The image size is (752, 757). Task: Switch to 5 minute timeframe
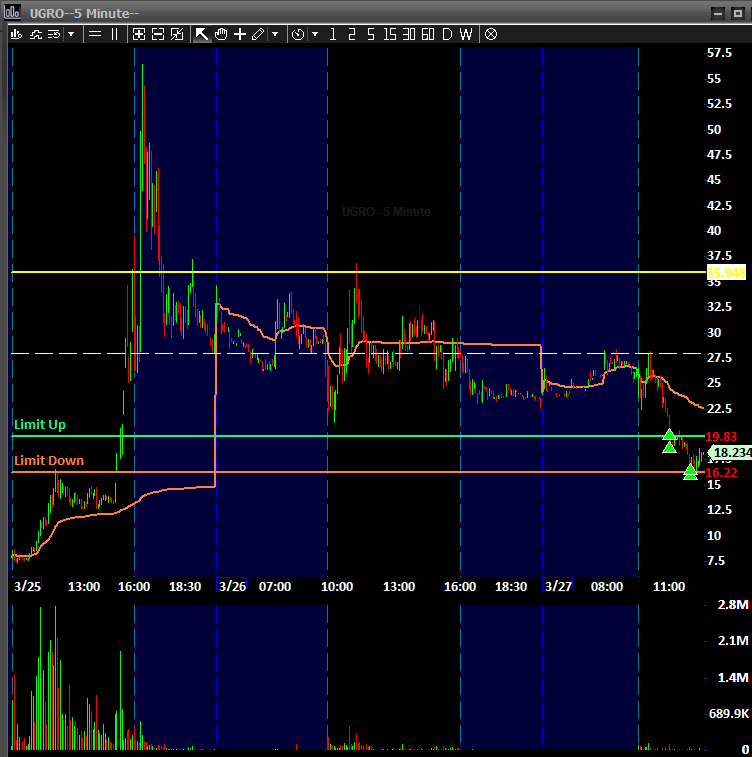coord(370,34)
